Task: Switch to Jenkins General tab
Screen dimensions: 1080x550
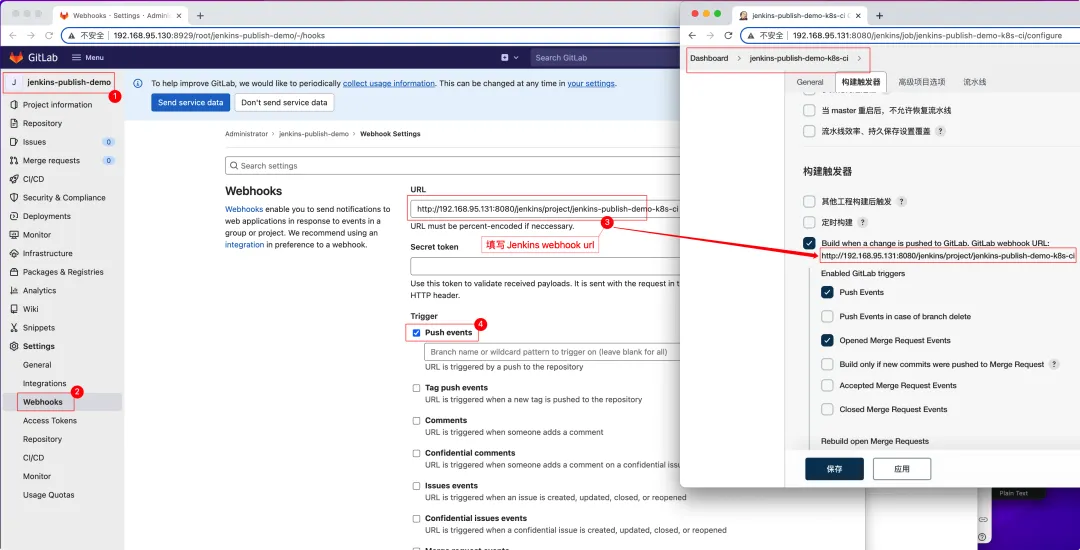Action: pos(810,82)
